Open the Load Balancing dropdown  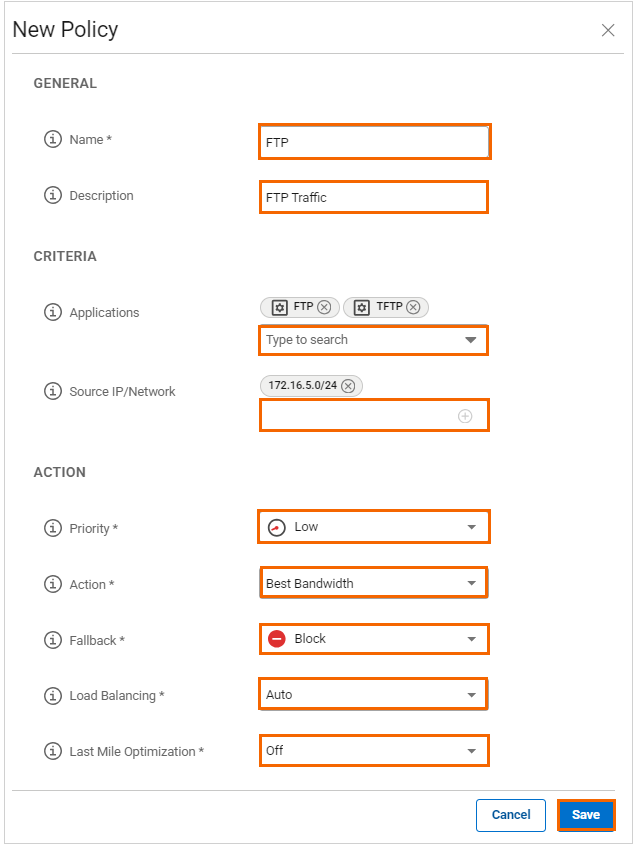pos(374,695)
